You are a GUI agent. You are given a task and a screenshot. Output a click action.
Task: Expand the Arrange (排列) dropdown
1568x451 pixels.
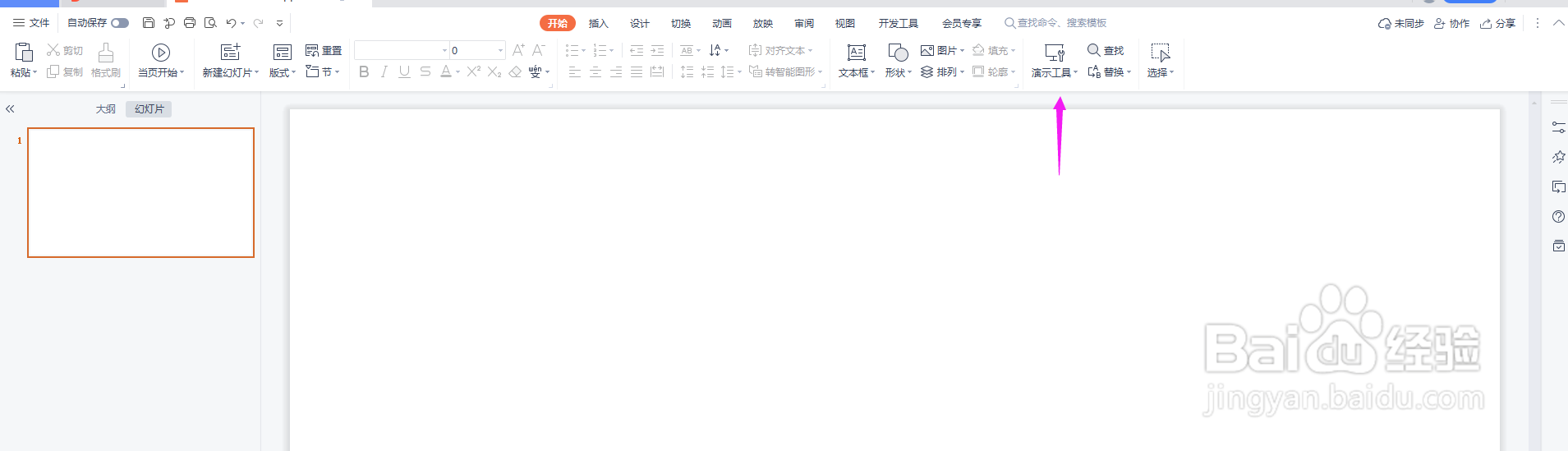point(962,72)
